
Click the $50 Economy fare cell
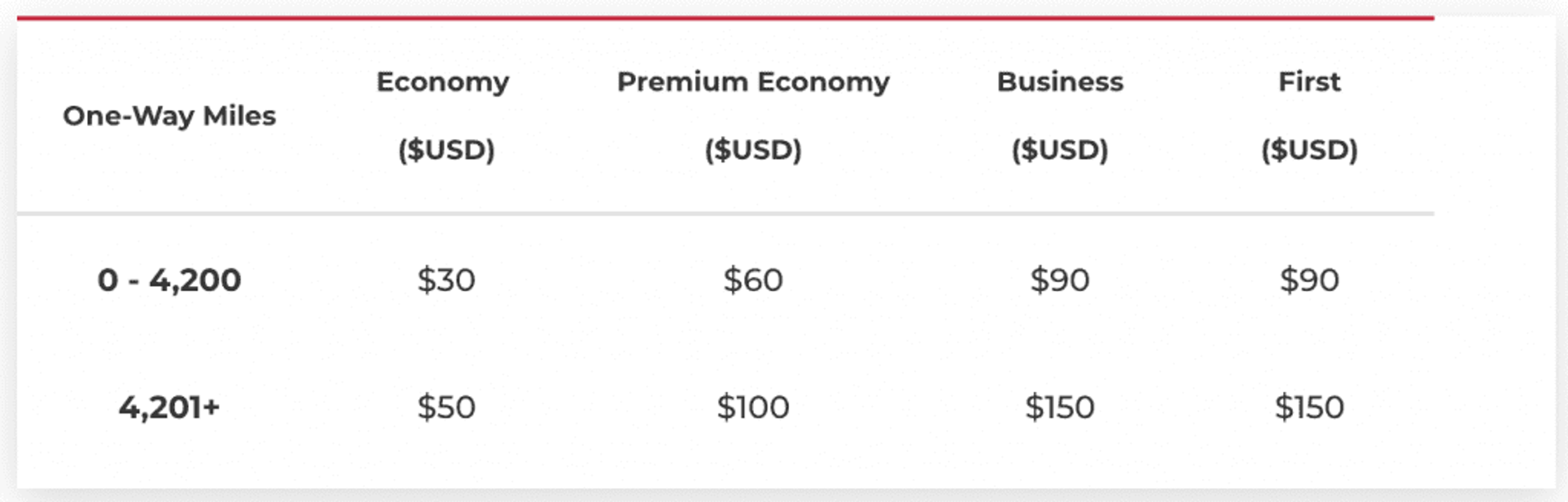(x=446, y=407)
